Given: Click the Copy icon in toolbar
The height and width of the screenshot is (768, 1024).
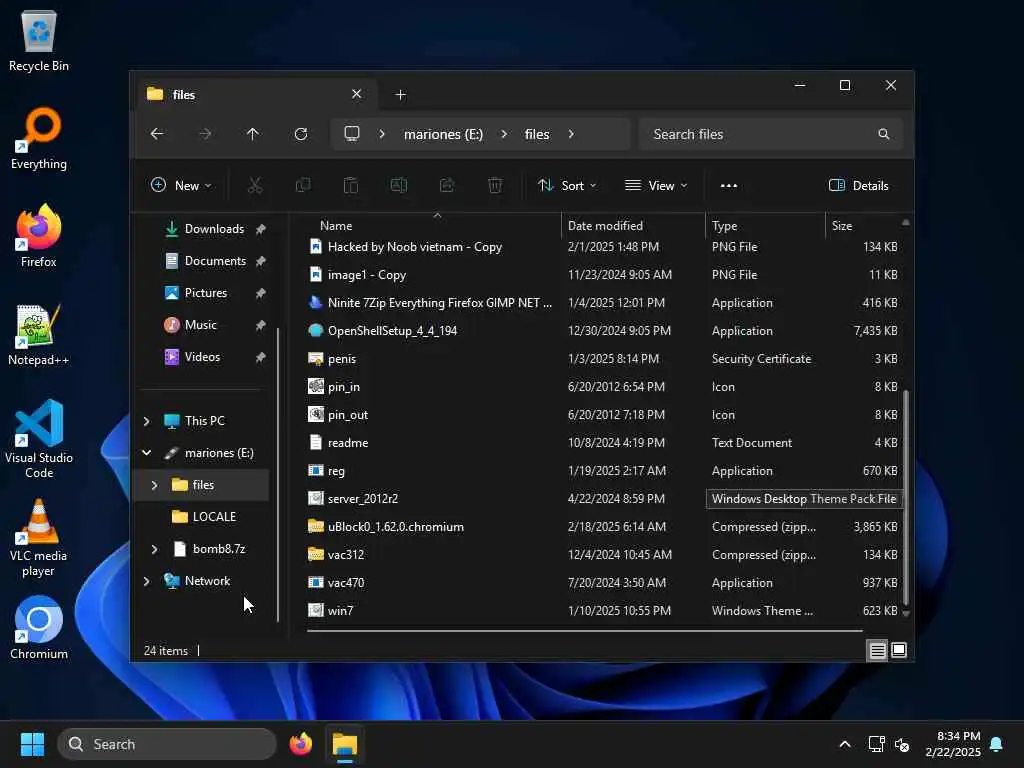Looking at the screenshot, I should [x=303, y=185].
